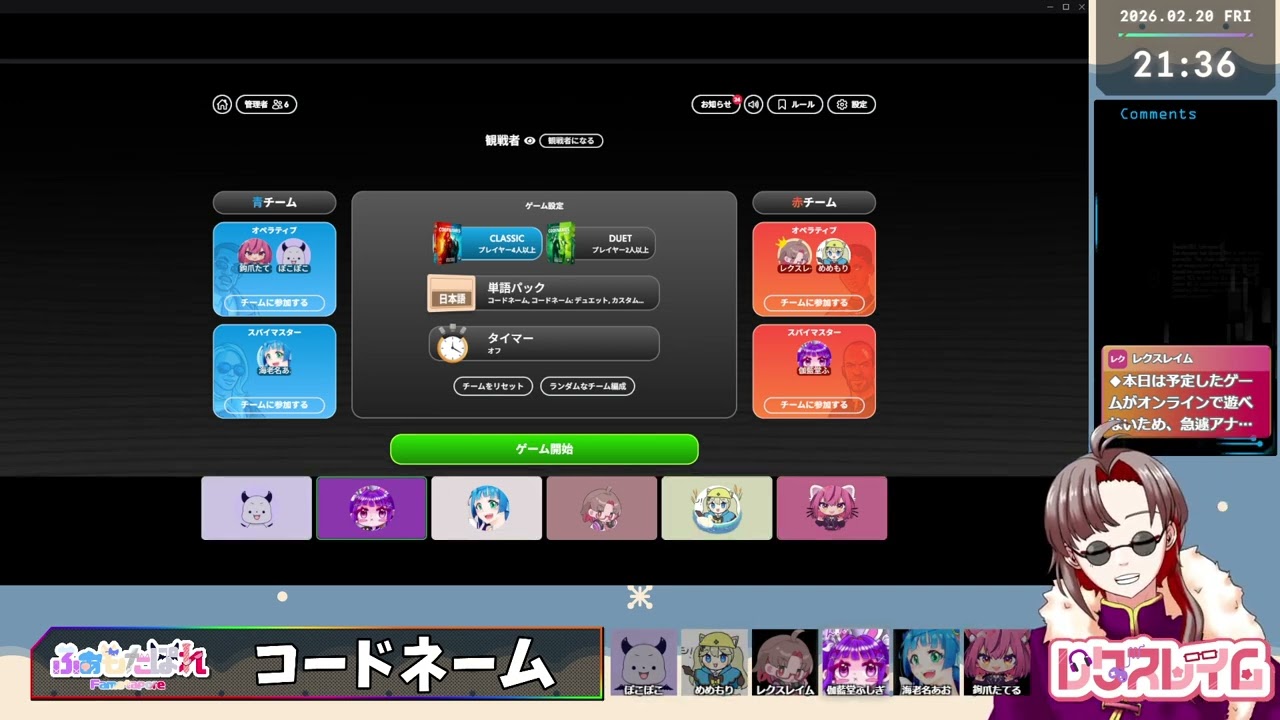Select the purple-haired character video tile

click(x=371, y=508)
